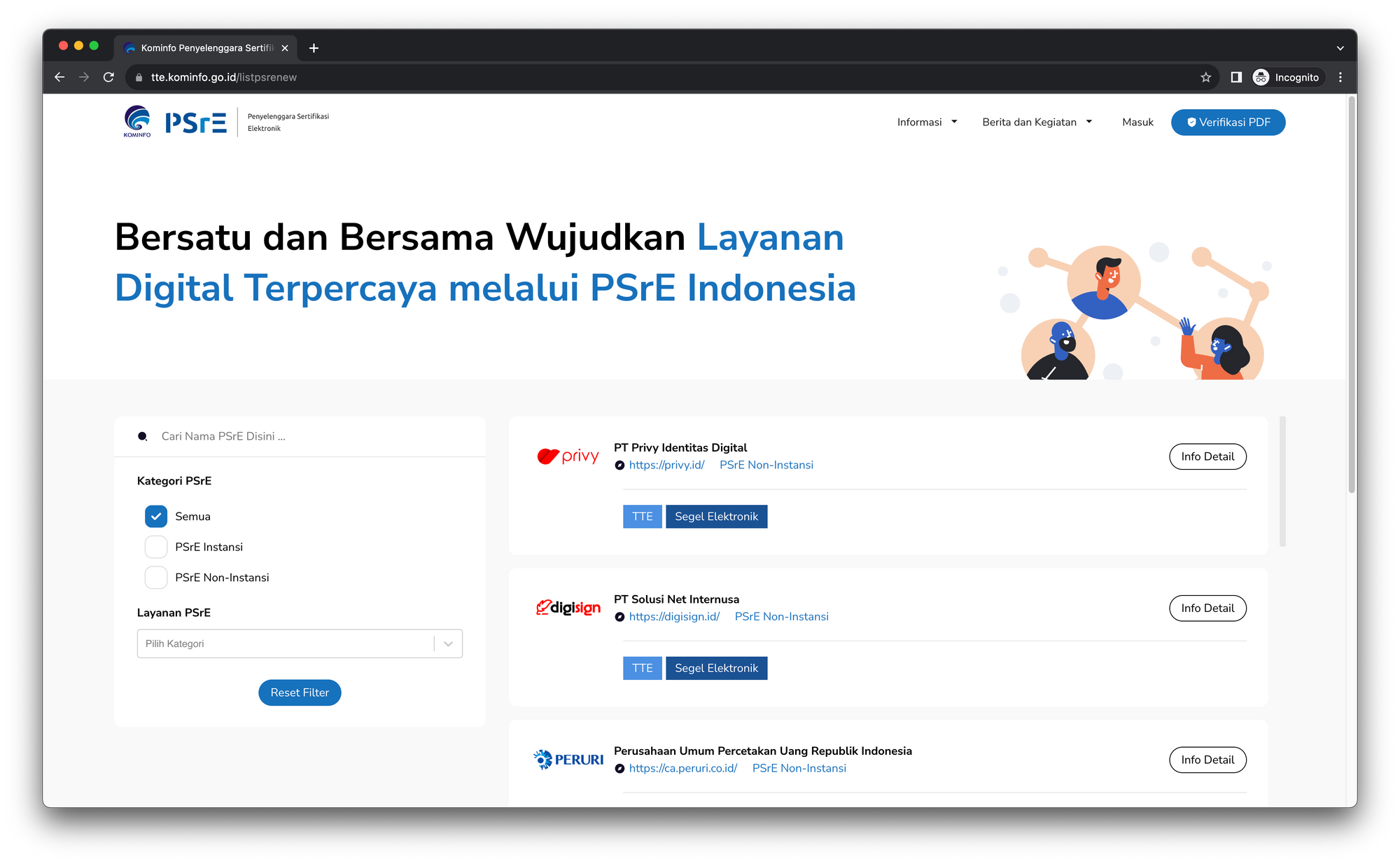Click Perusahaan Umum Percetakan Uang title

[x=763, y=751]
